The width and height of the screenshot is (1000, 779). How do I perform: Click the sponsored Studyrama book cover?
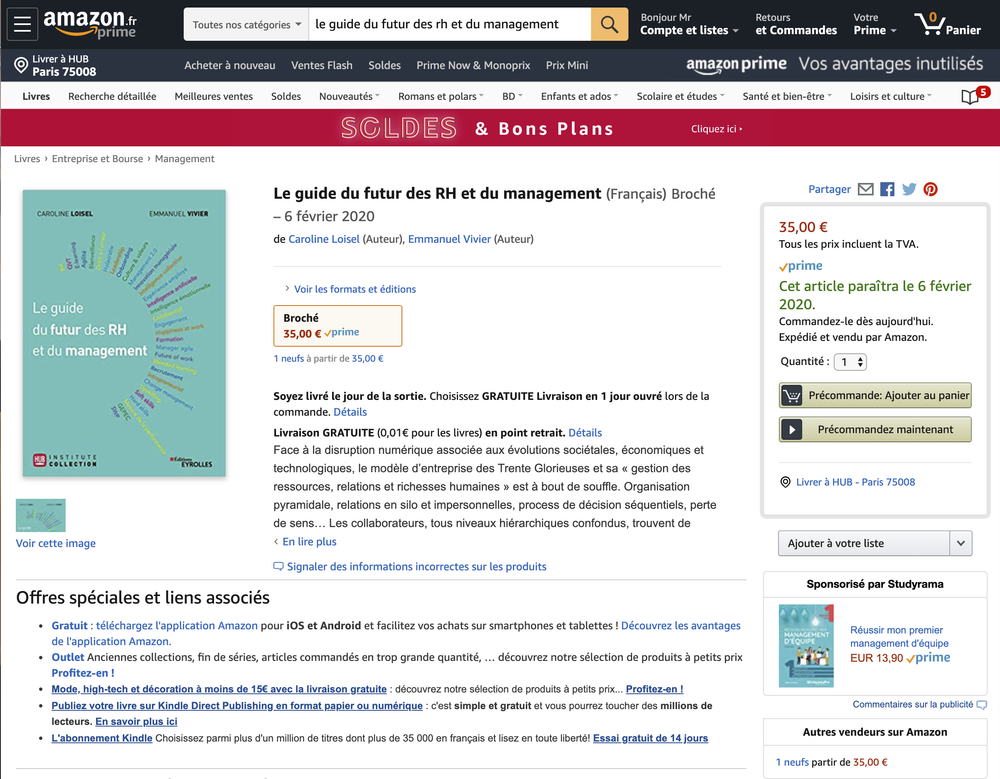(x=806, y=646)
